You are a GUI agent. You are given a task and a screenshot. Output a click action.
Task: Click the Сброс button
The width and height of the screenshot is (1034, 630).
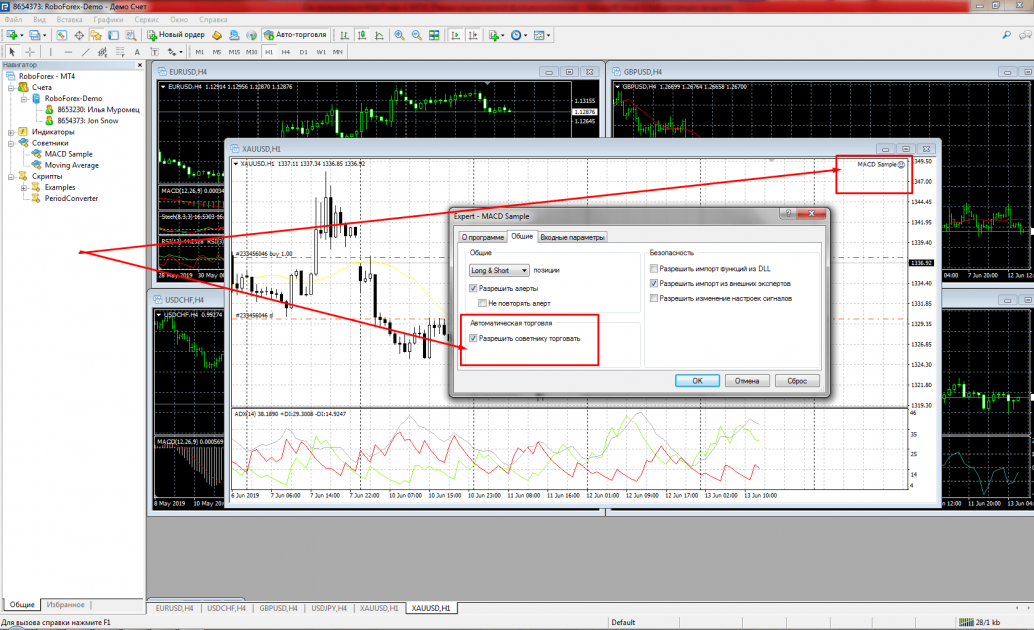(797, 380)
